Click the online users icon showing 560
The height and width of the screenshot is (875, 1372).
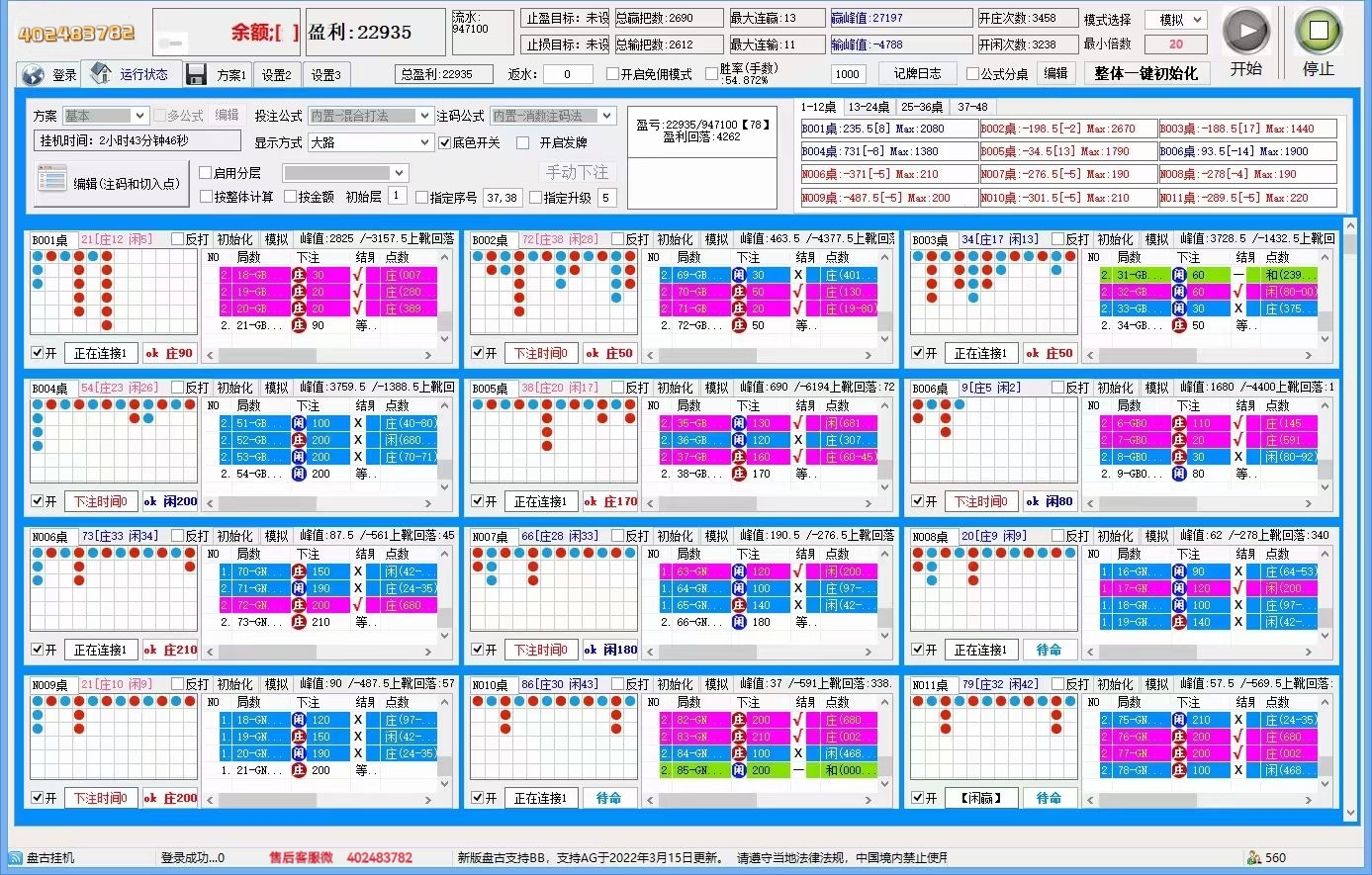pos(1253,857)
